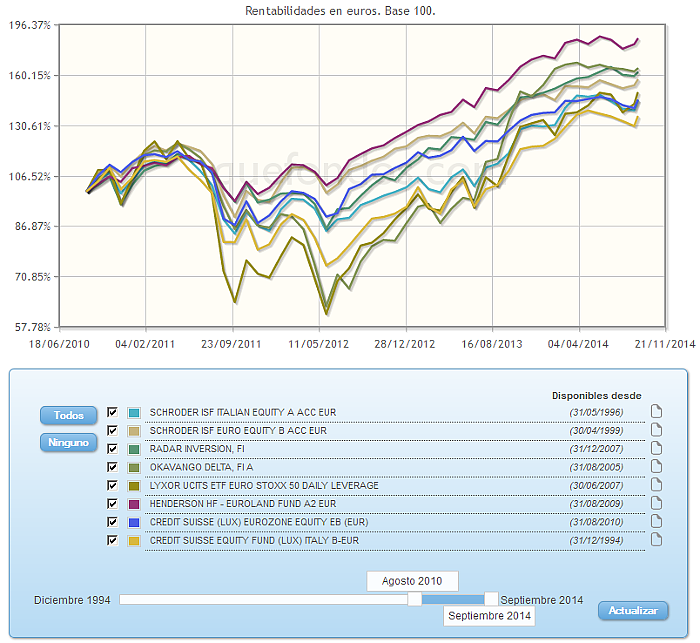
Task: Click the 11/05/2012 date axis label
Action: pyautogui.click(x=318, y=344)
